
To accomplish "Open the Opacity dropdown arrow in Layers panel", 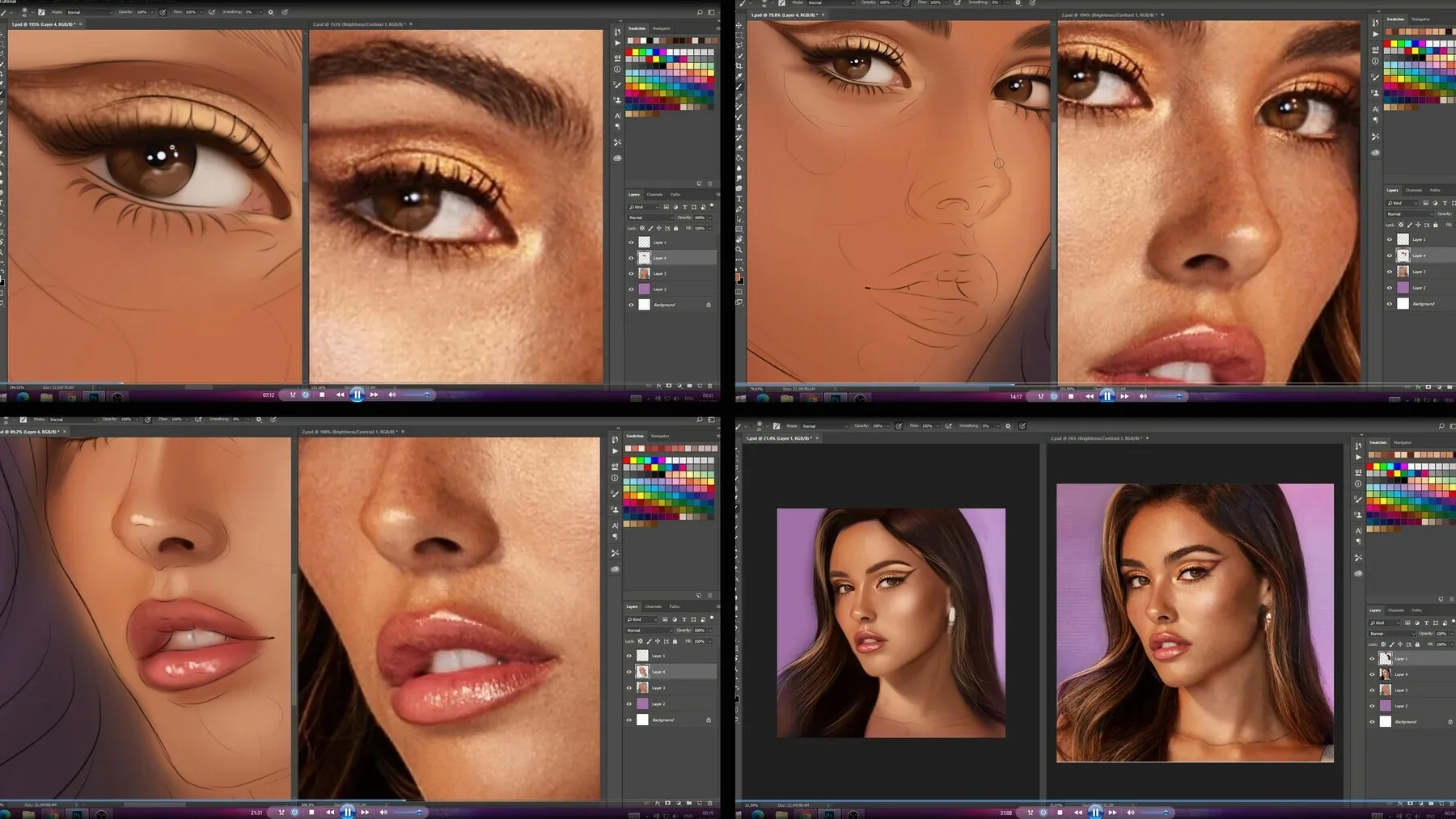I will [x=710, y=217].
